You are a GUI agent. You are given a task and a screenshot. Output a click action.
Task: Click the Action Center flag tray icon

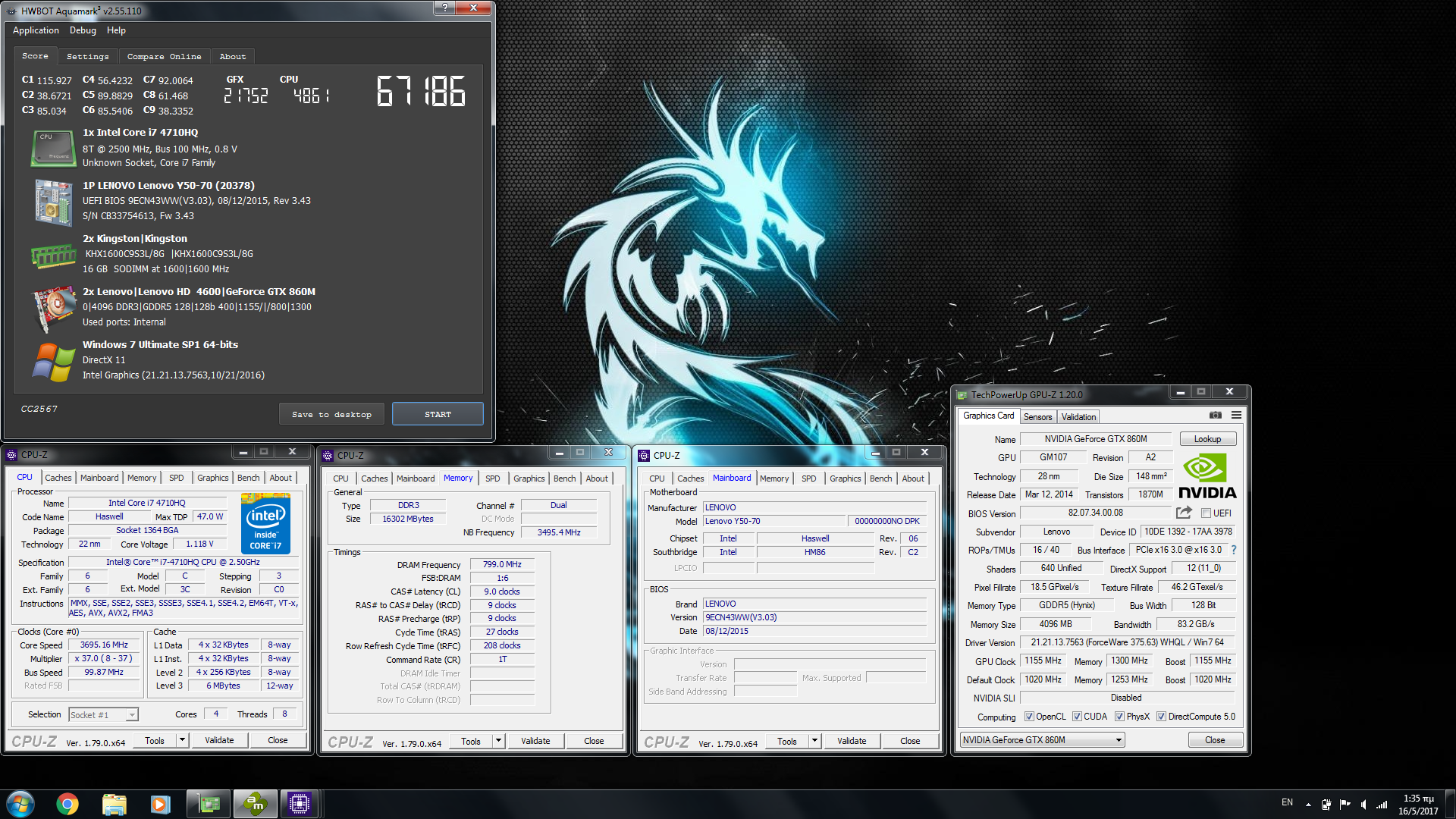tap(1345, 804)
